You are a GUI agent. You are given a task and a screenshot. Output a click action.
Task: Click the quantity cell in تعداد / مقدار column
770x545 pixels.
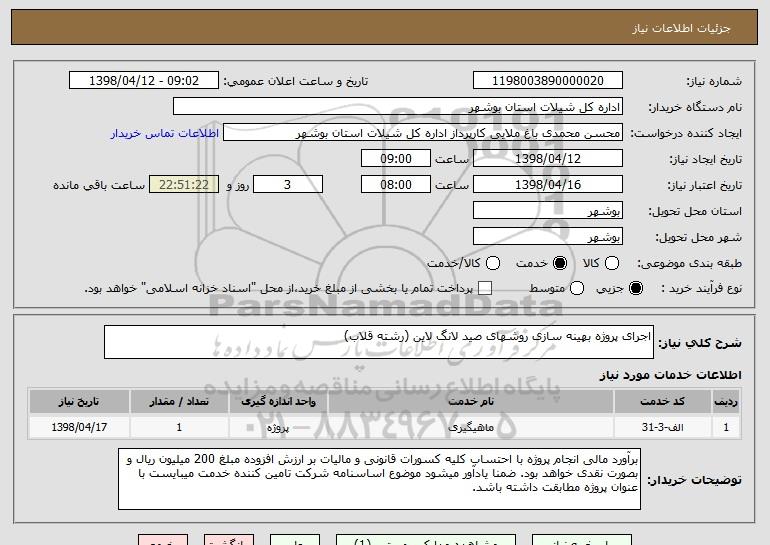(179, 427)
